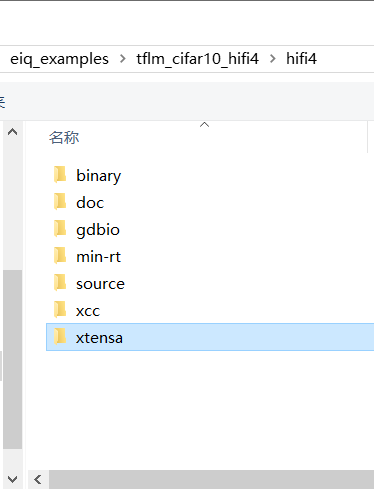Expand chevron after eiq_examples in breadcrumb

click(x=123, y=59)
